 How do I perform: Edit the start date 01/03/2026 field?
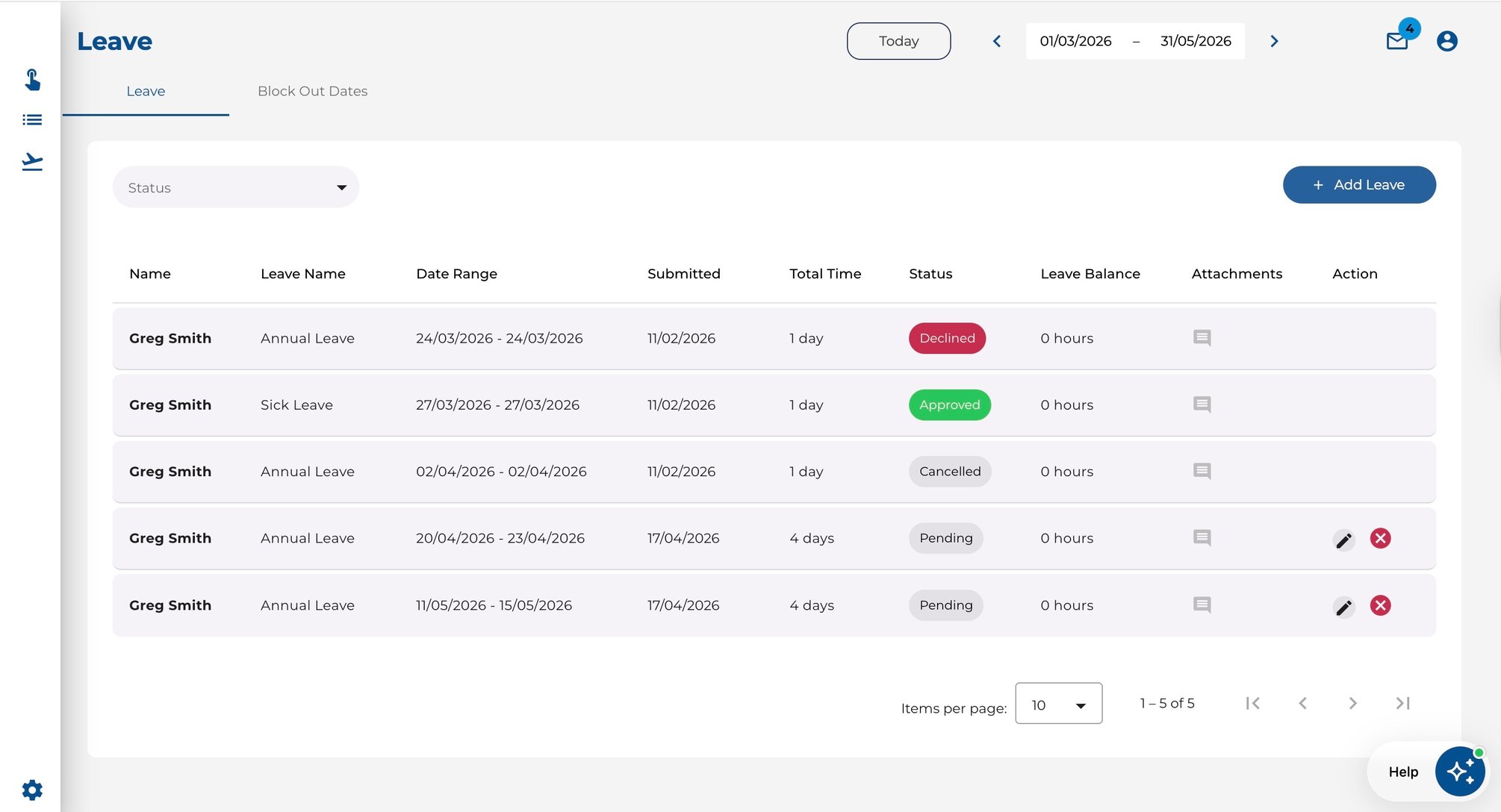1075,41
